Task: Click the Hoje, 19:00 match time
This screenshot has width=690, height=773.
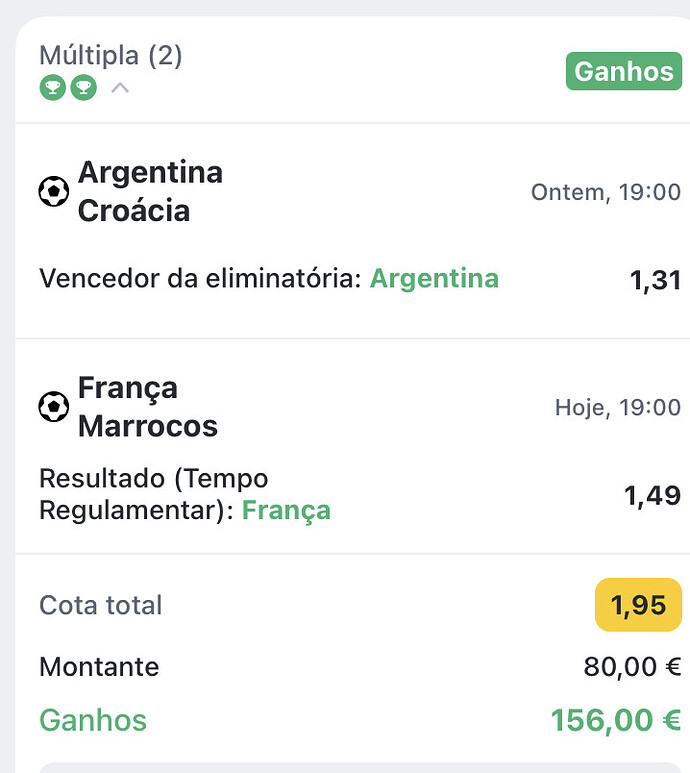Action: pyautogui.click(x=618, y=408)
